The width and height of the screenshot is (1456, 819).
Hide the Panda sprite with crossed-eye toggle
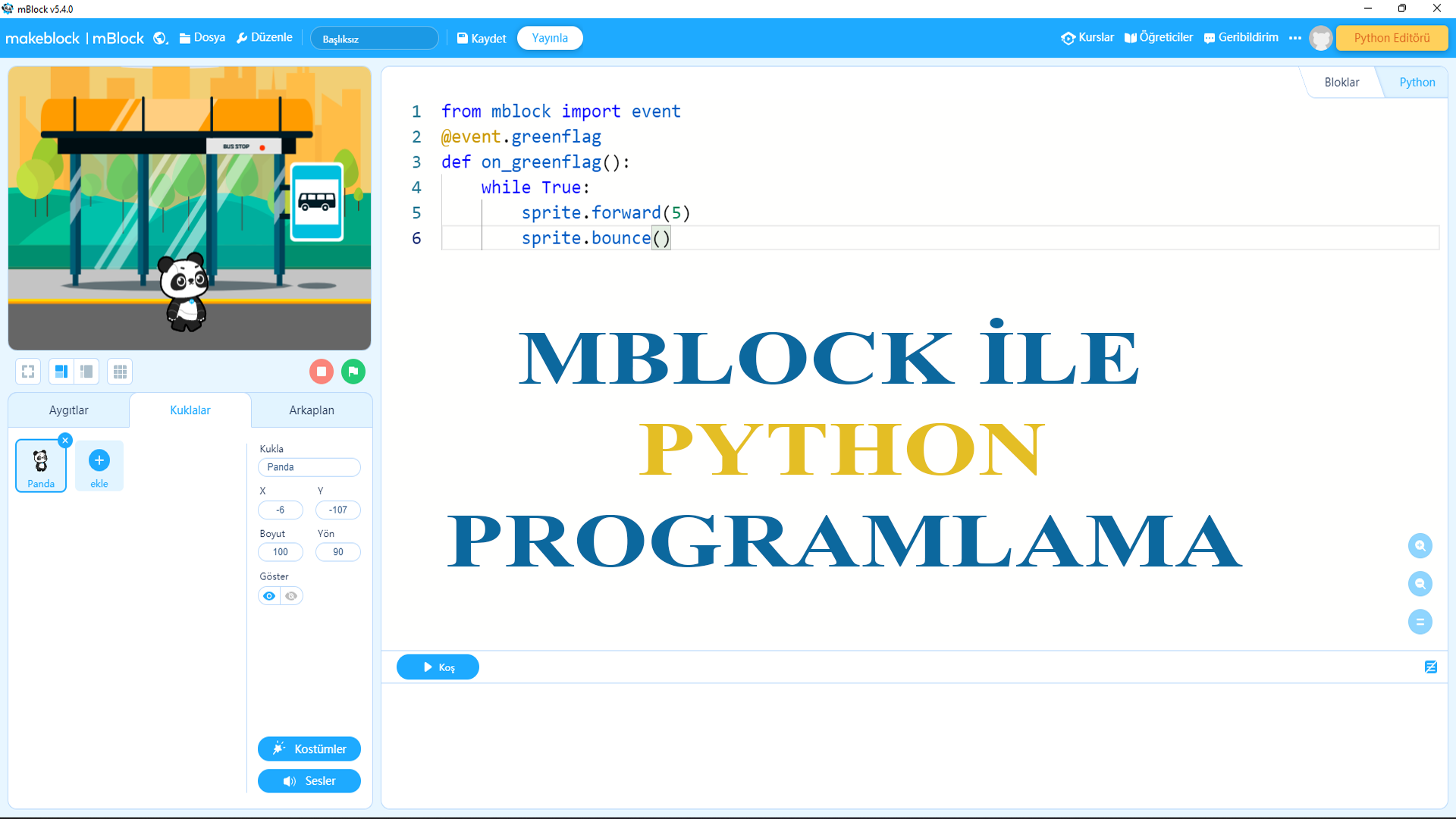[x=291, y=596]
